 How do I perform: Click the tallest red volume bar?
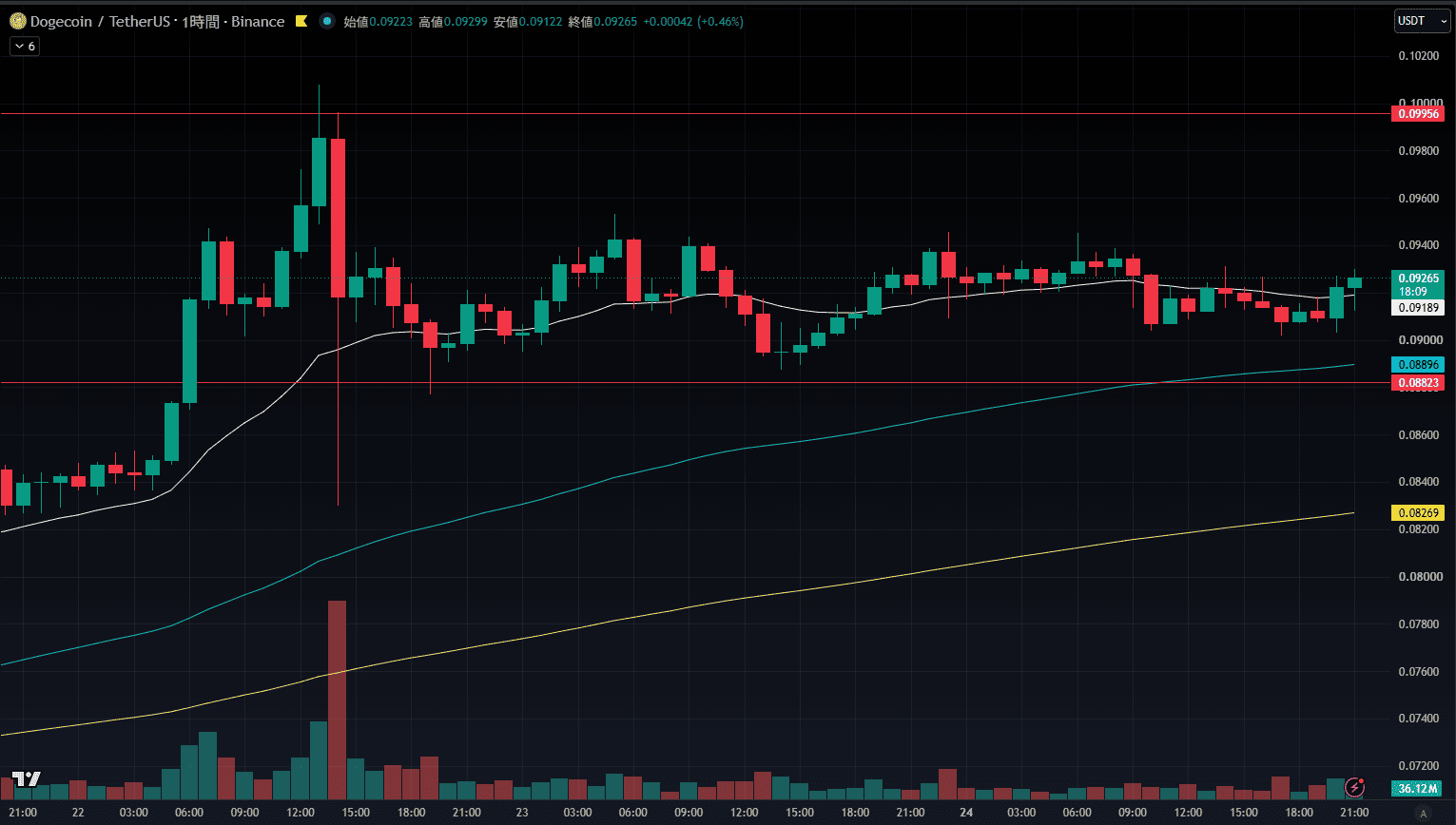[337, 700]
